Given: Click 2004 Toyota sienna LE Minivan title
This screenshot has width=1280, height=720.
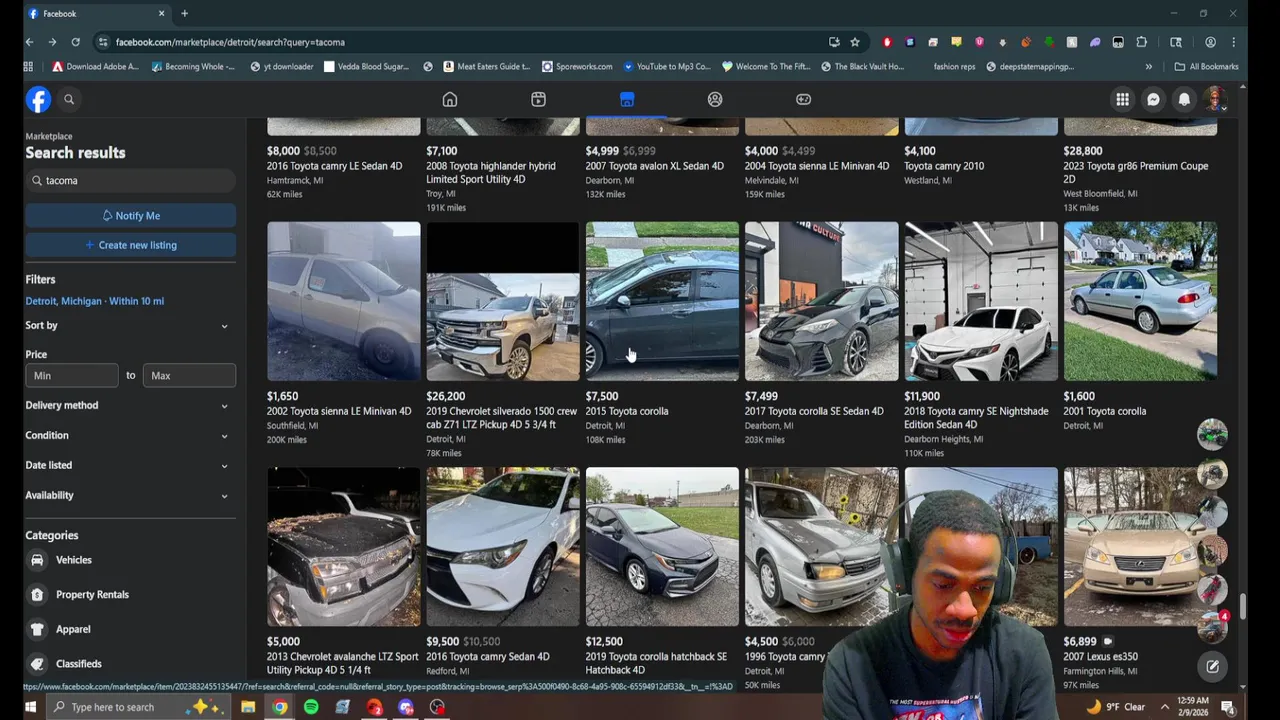Looking at the screenshot, I should click(x=817, y=166).
